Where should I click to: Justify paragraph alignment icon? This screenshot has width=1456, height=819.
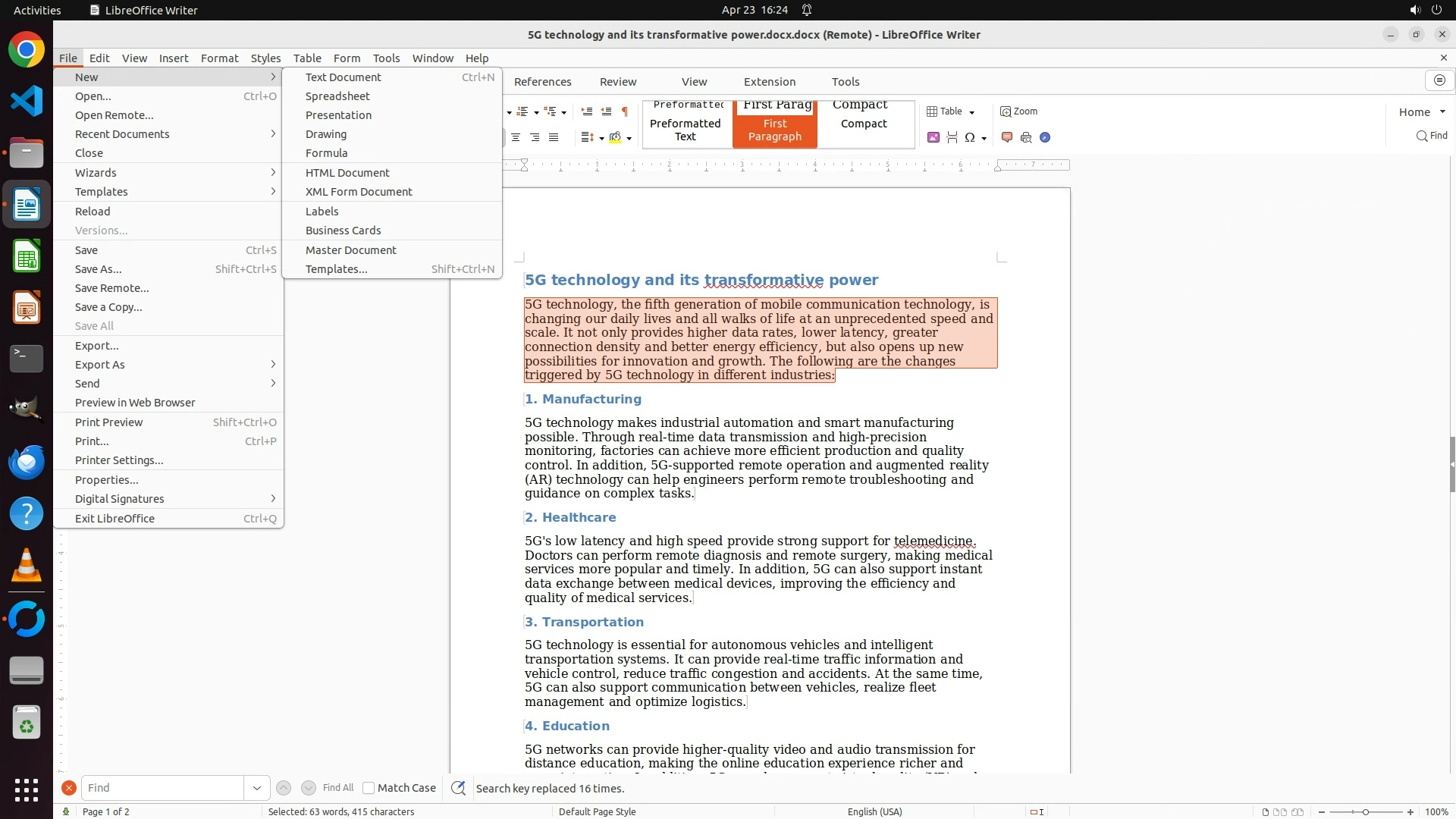click(x=554, y=137)
